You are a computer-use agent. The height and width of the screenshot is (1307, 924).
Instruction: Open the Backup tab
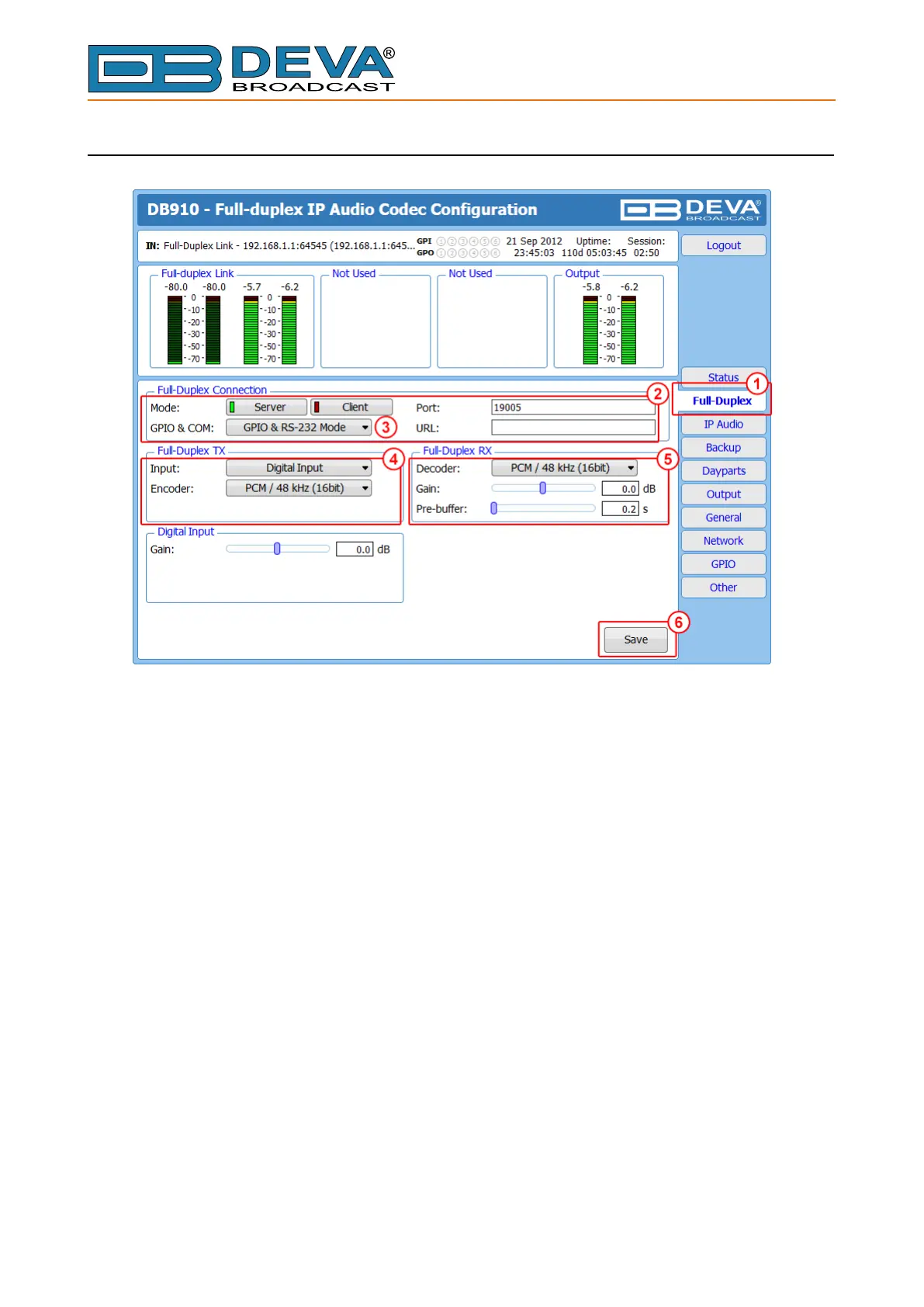(x=723, y=448)
